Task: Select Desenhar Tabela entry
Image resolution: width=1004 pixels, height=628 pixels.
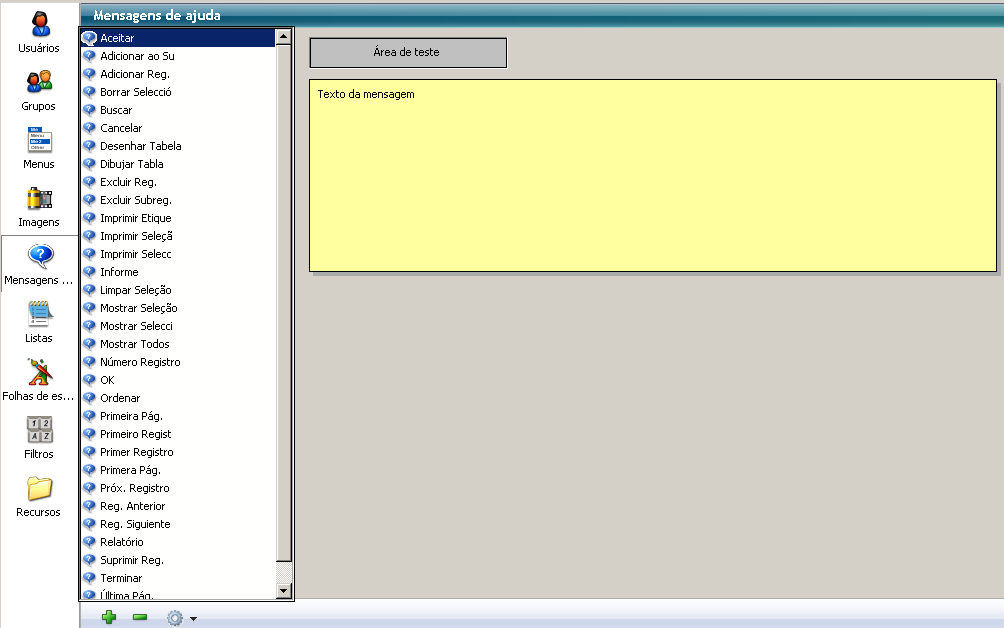Action: click(178, 146)
